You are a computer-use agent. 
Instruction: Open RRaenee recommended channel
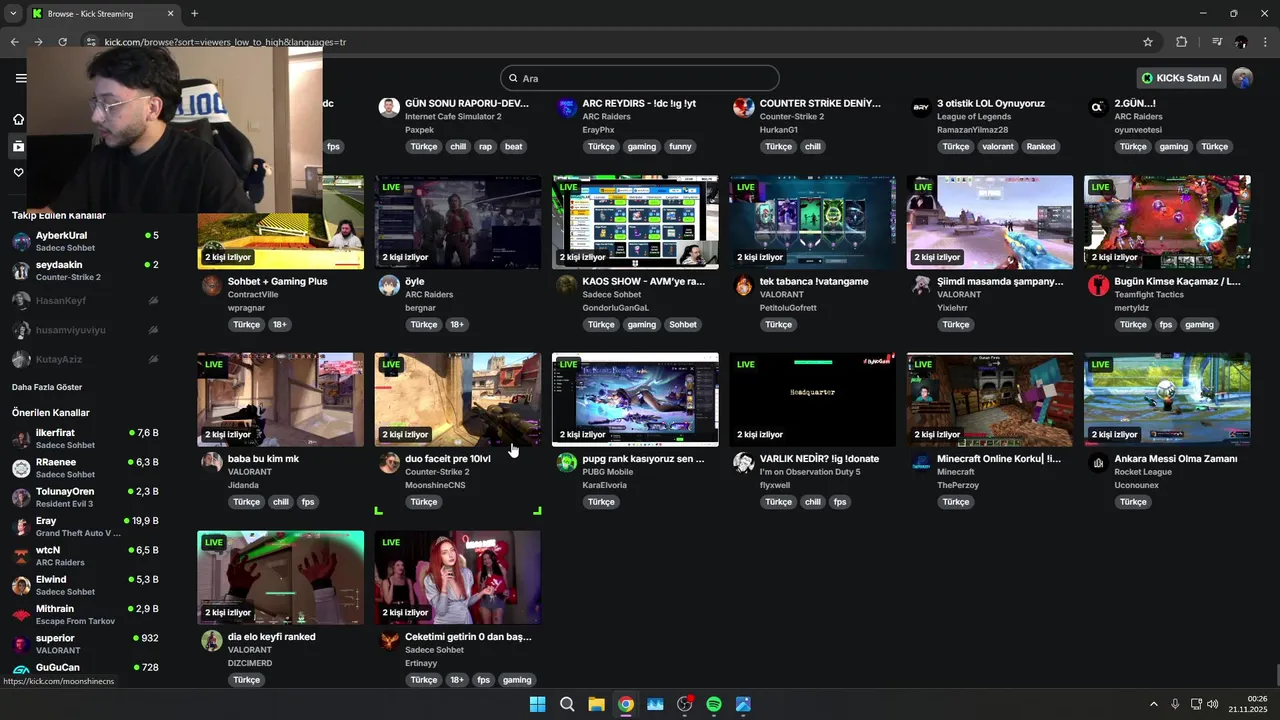(85, 468)
